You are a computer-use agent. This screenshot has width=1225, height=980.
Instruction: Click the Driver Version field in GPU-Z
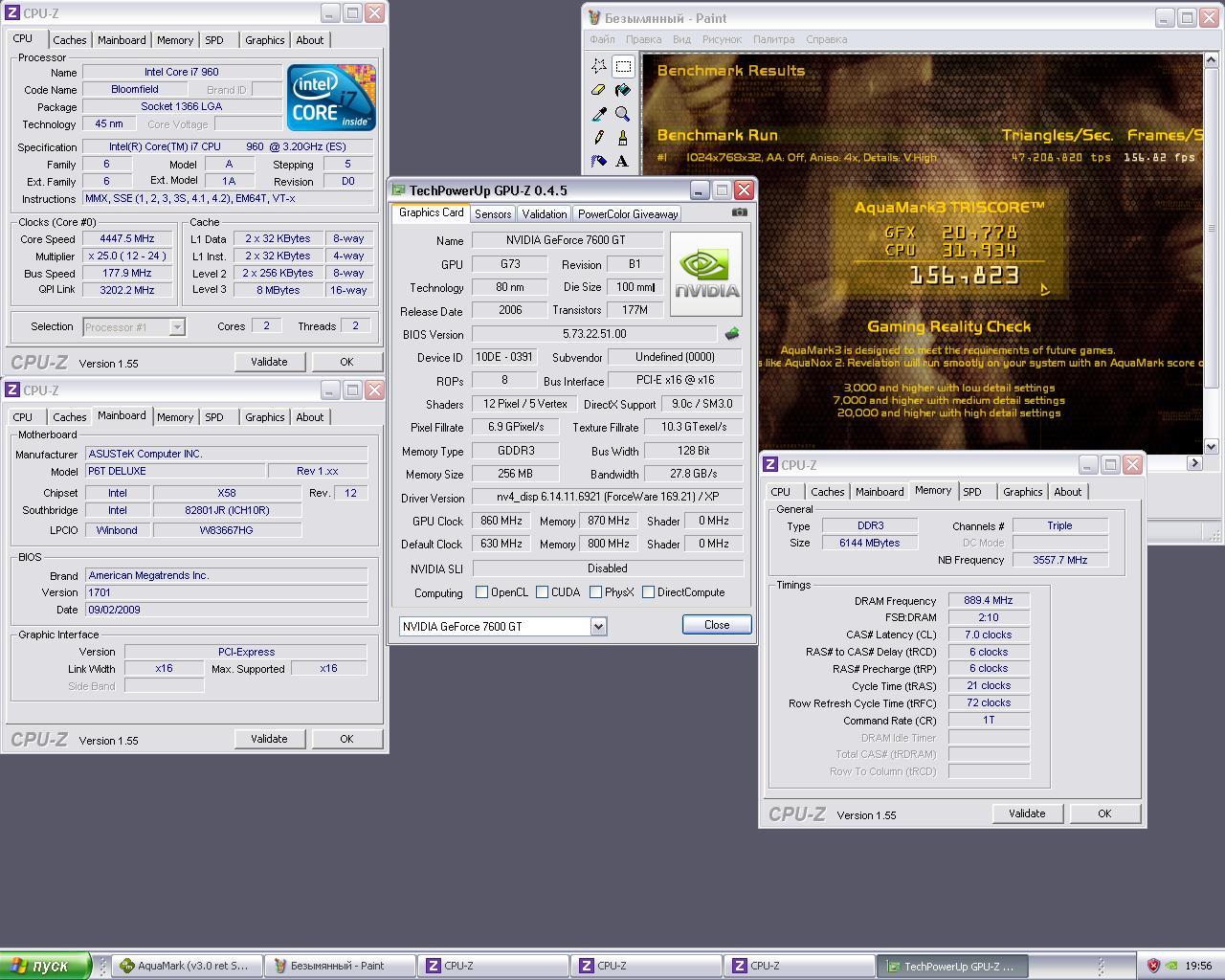click(x=608, y=498)
